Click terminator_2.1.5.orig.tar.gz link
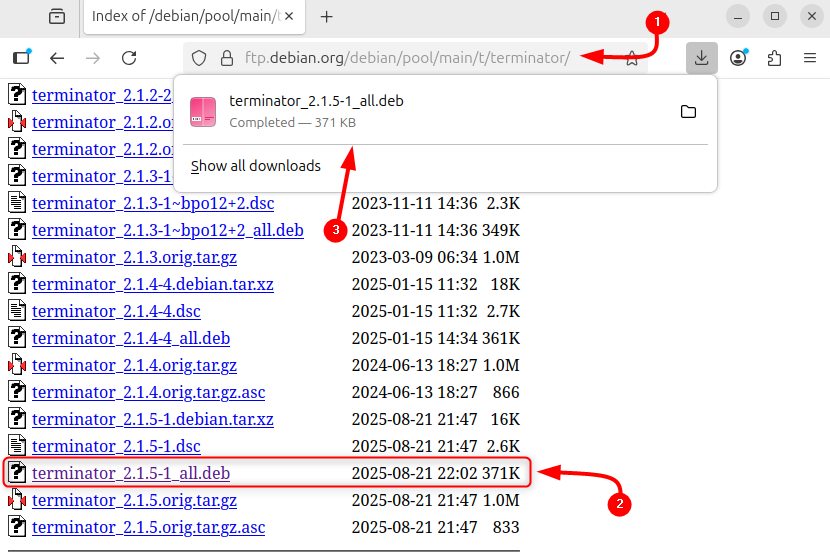 [134, 500]
